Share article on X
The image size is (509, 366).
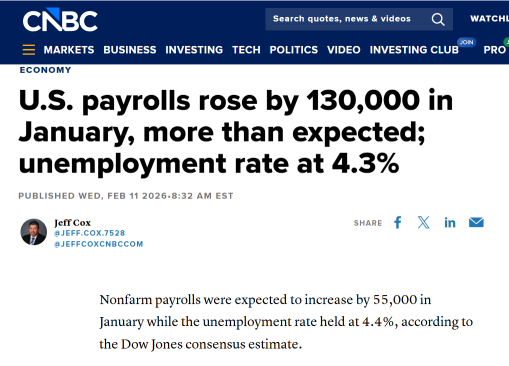tap(423, 222)
